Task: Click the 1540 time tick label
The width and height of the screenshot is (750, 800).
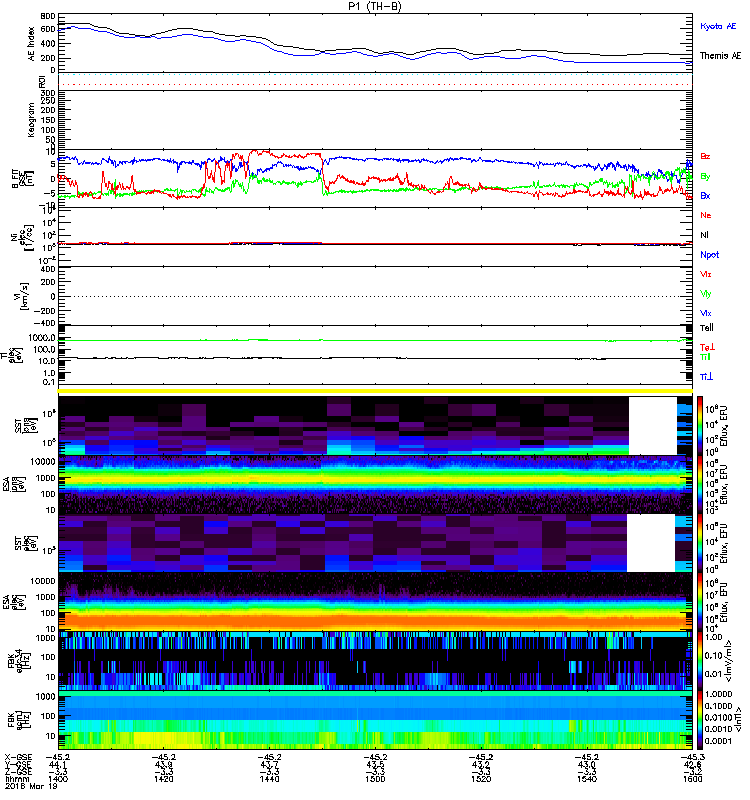Action: coord(587,779)
